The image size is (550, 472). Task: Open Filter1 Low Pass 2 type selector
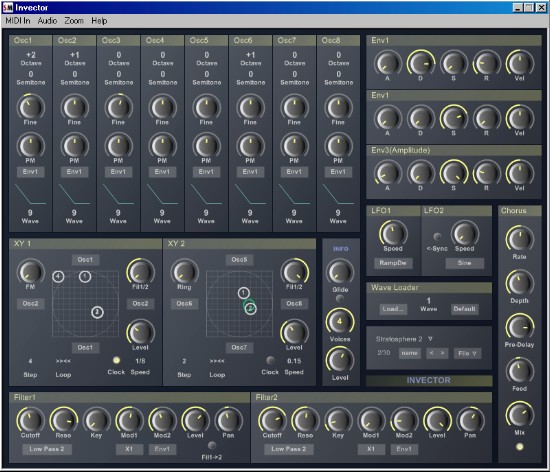(47, 449)
